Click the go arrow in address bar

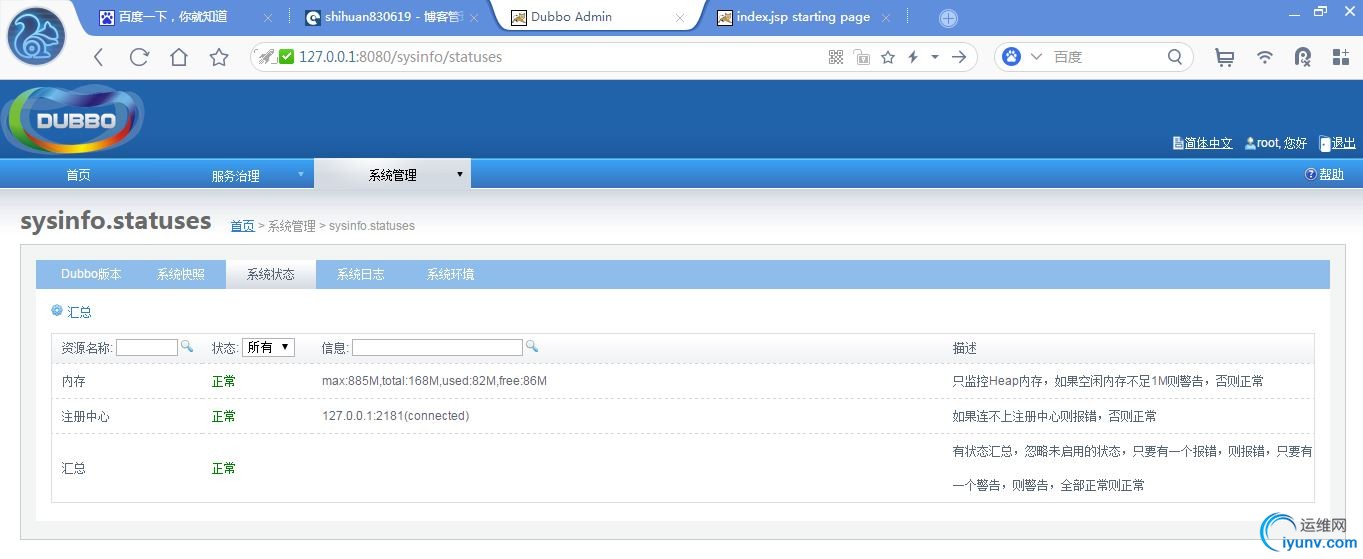pyautogui.click(x=959, y=57)
